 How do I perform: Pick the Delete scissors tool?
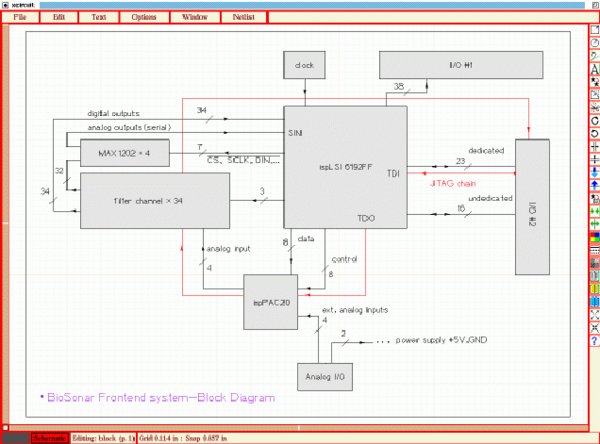(595, 108)
